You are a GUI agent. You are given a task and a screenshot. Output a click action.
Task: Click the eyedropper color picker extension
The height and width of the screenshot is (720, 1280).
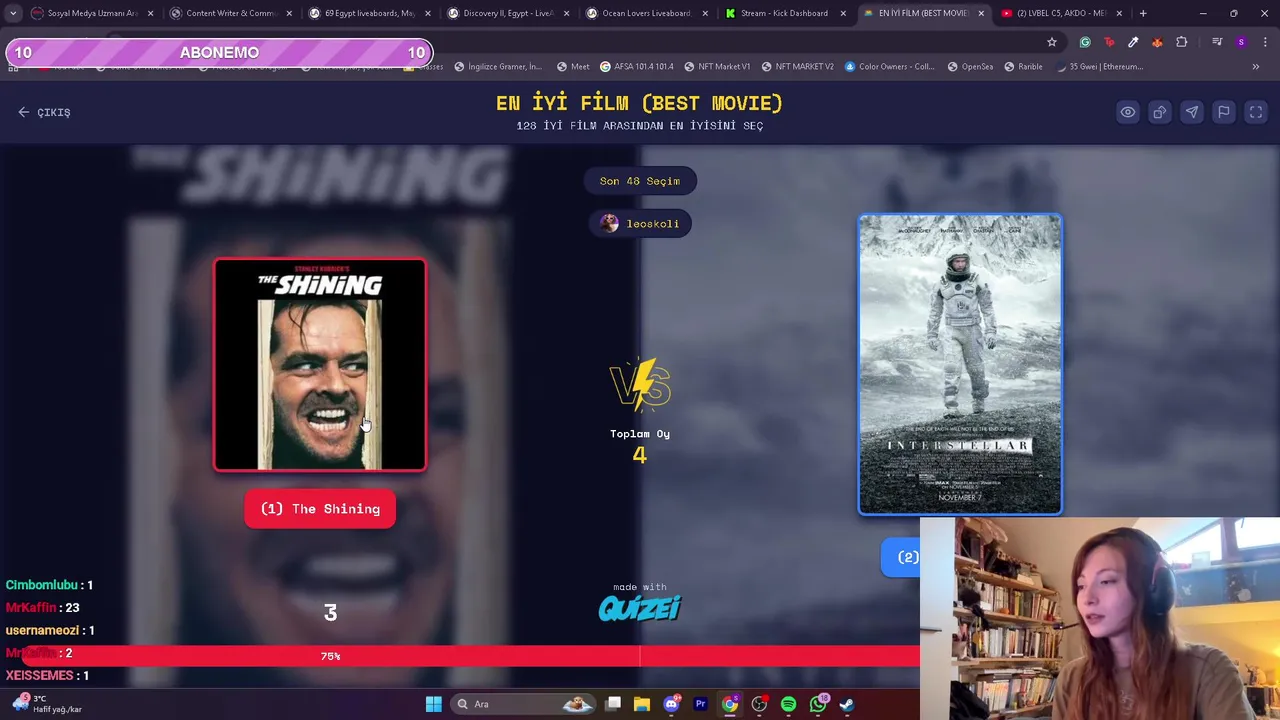click(x=1133, y=42)
